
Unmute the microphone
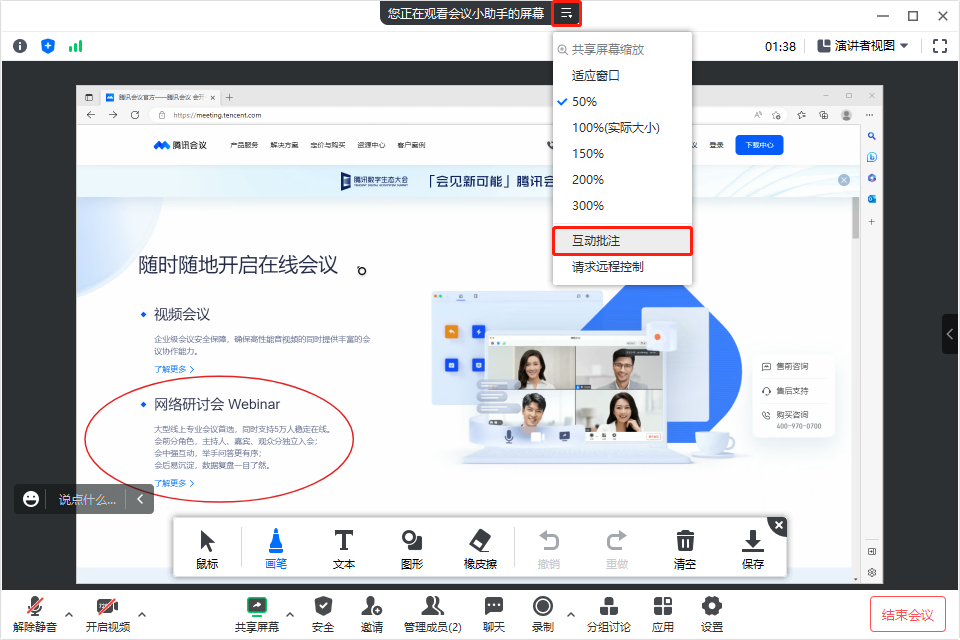(35, 614)
